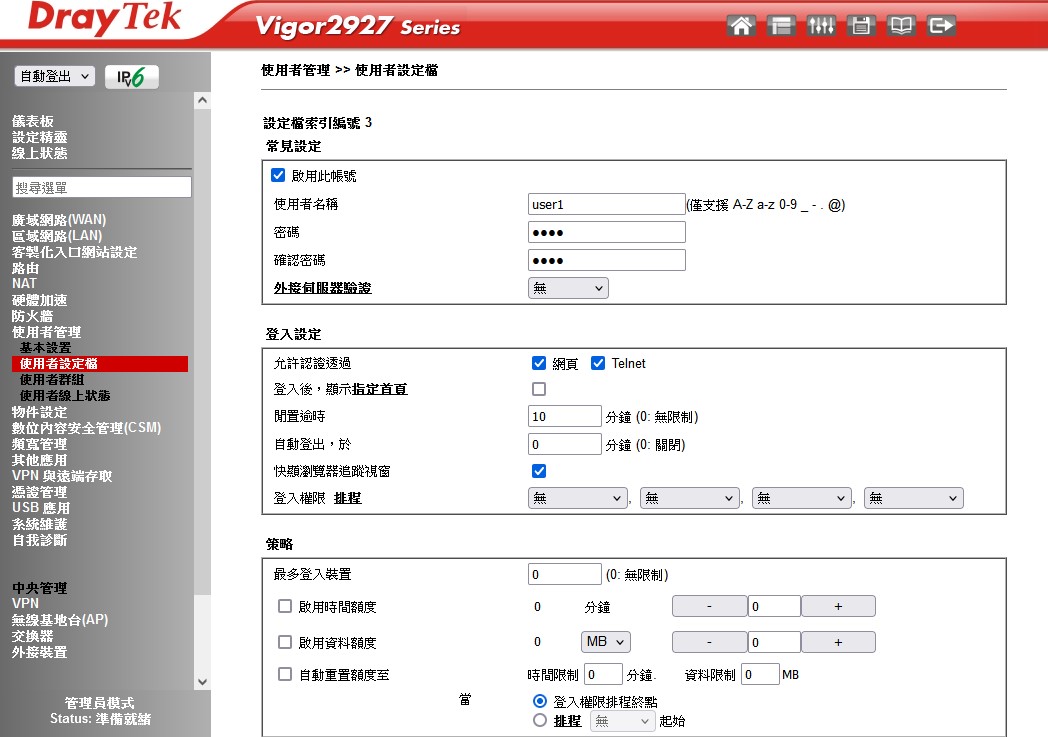Select 使用者群組 in sidebar menu
The image size is (1048, 737).
tap(52, 380)
